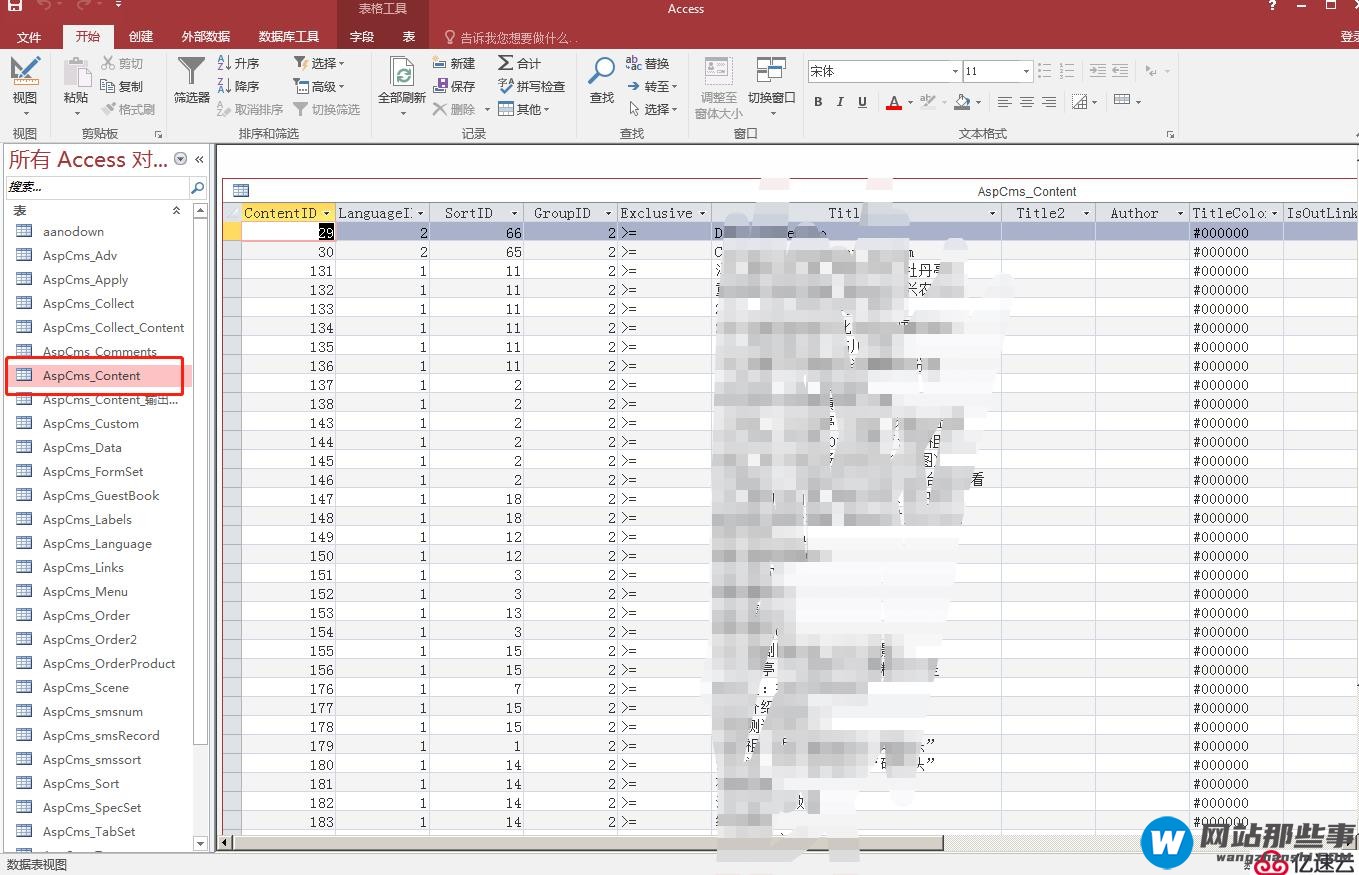Switch to the Create (创建) tab

[141, 37]
